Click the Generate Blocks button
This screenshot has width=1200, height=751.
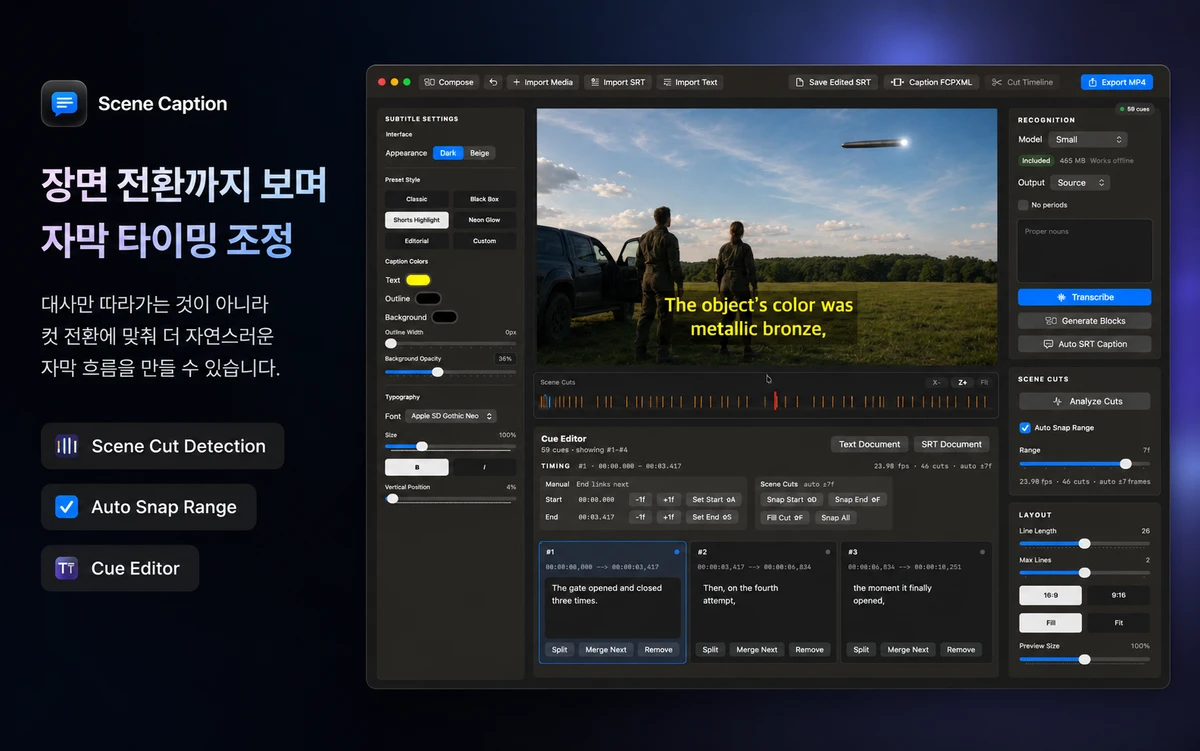click(1084, 321)
